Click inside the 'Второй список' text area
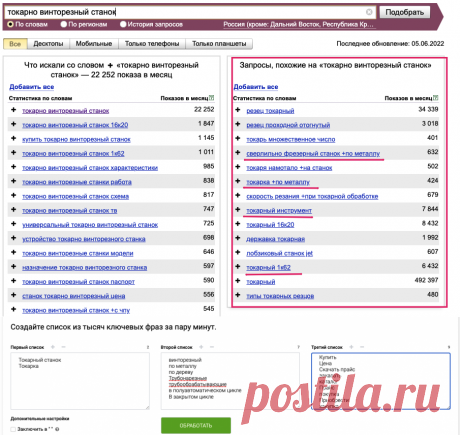The width and height of the screenshot is (460, 435). coord(230,381)
